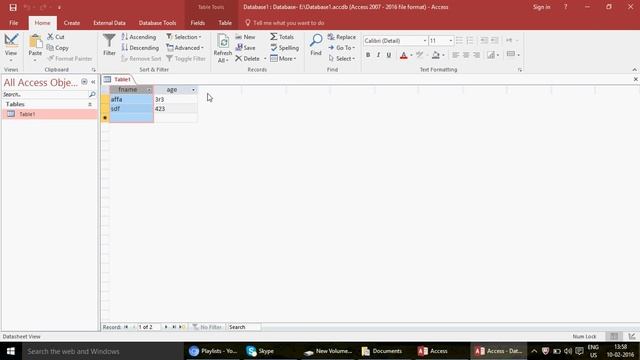Open the Replace tool
640x360 pixels.
(x=342, y=37)
